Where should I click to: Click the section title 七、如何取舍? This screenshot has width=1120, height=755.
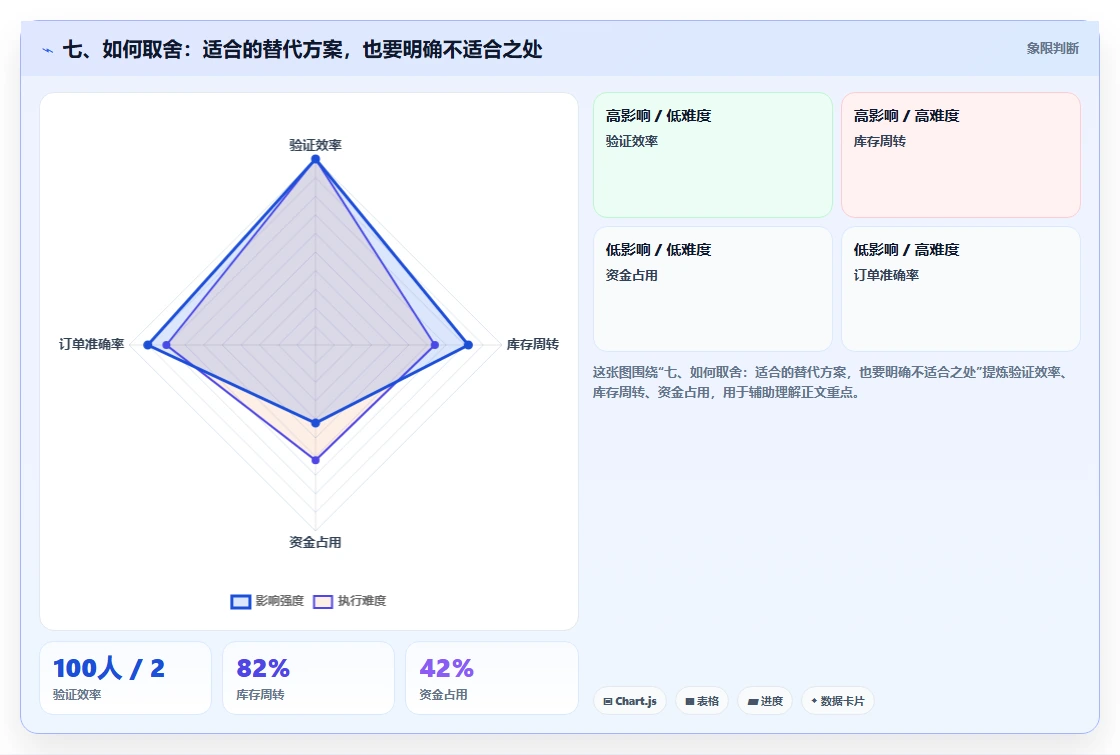302,49
